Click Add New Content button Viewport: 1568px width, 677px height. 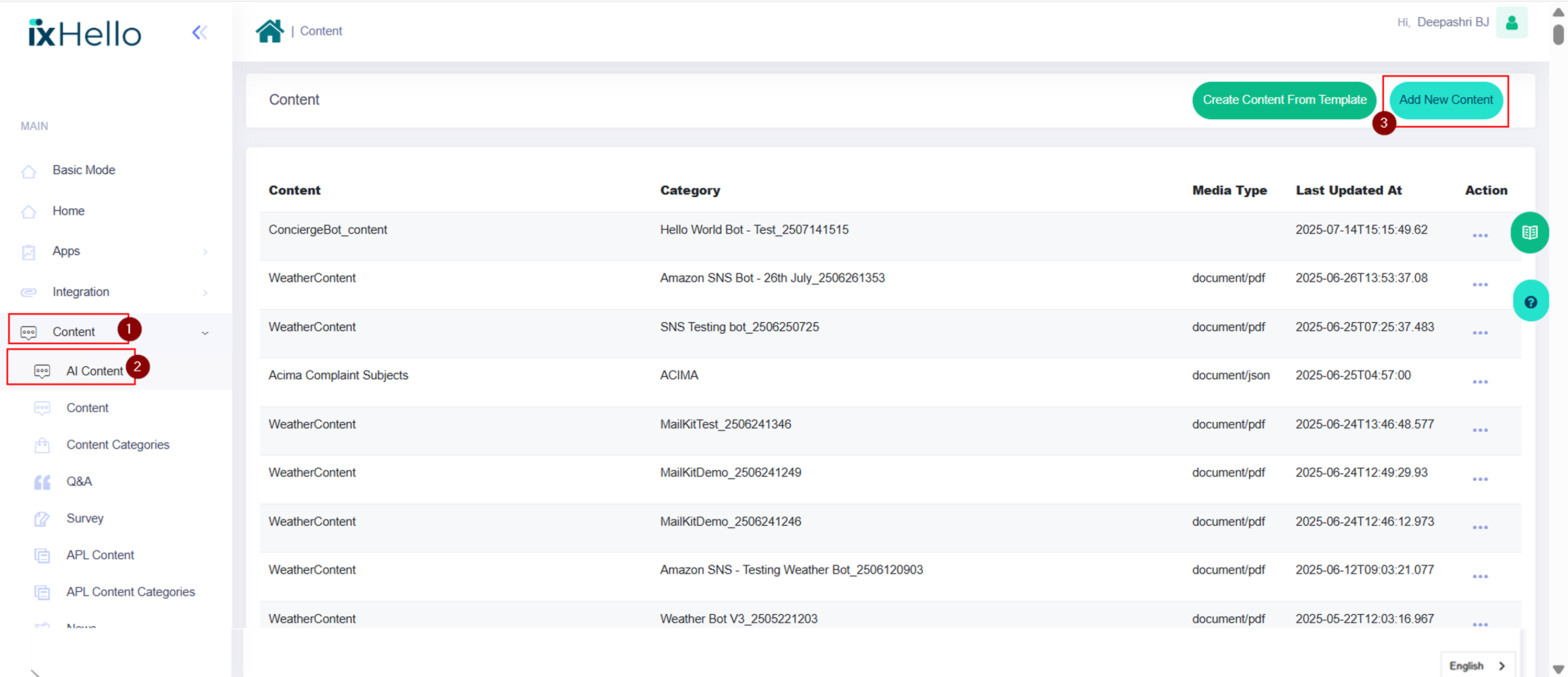click(x=1446, y=100)
